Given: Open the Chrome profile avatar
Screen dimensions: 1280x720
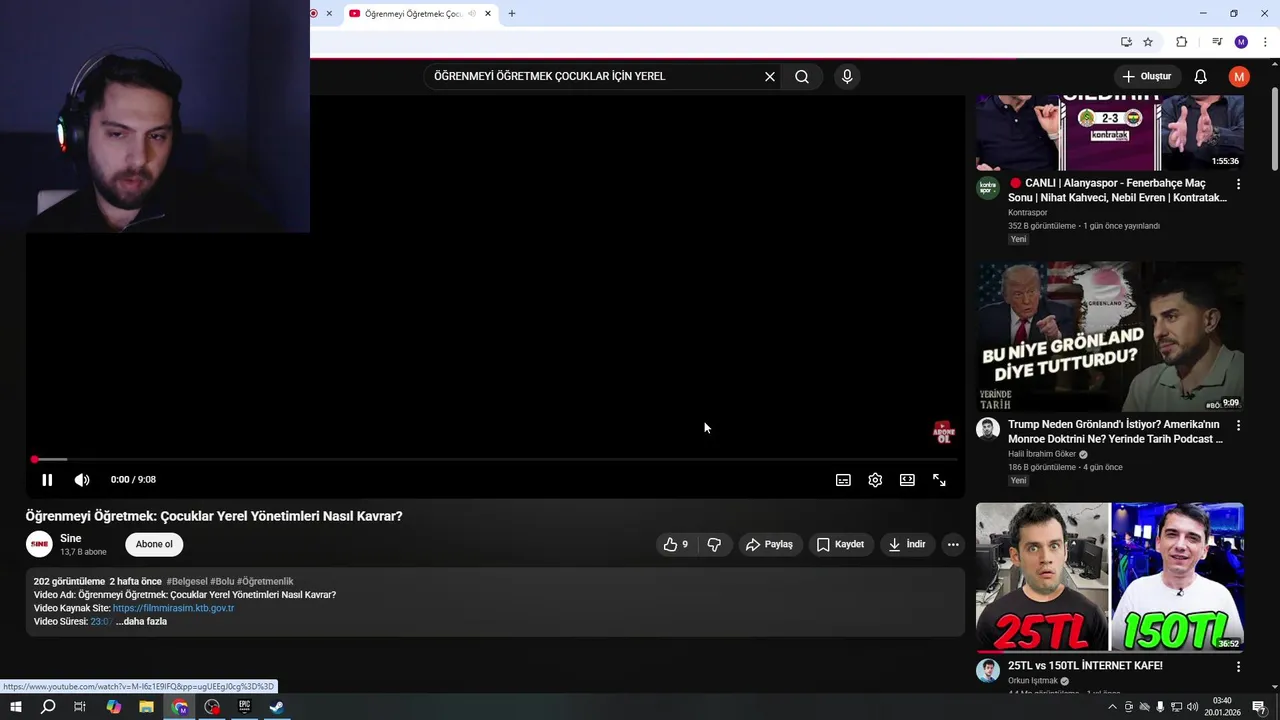Looking at the screenshot, I should 1241,42.
